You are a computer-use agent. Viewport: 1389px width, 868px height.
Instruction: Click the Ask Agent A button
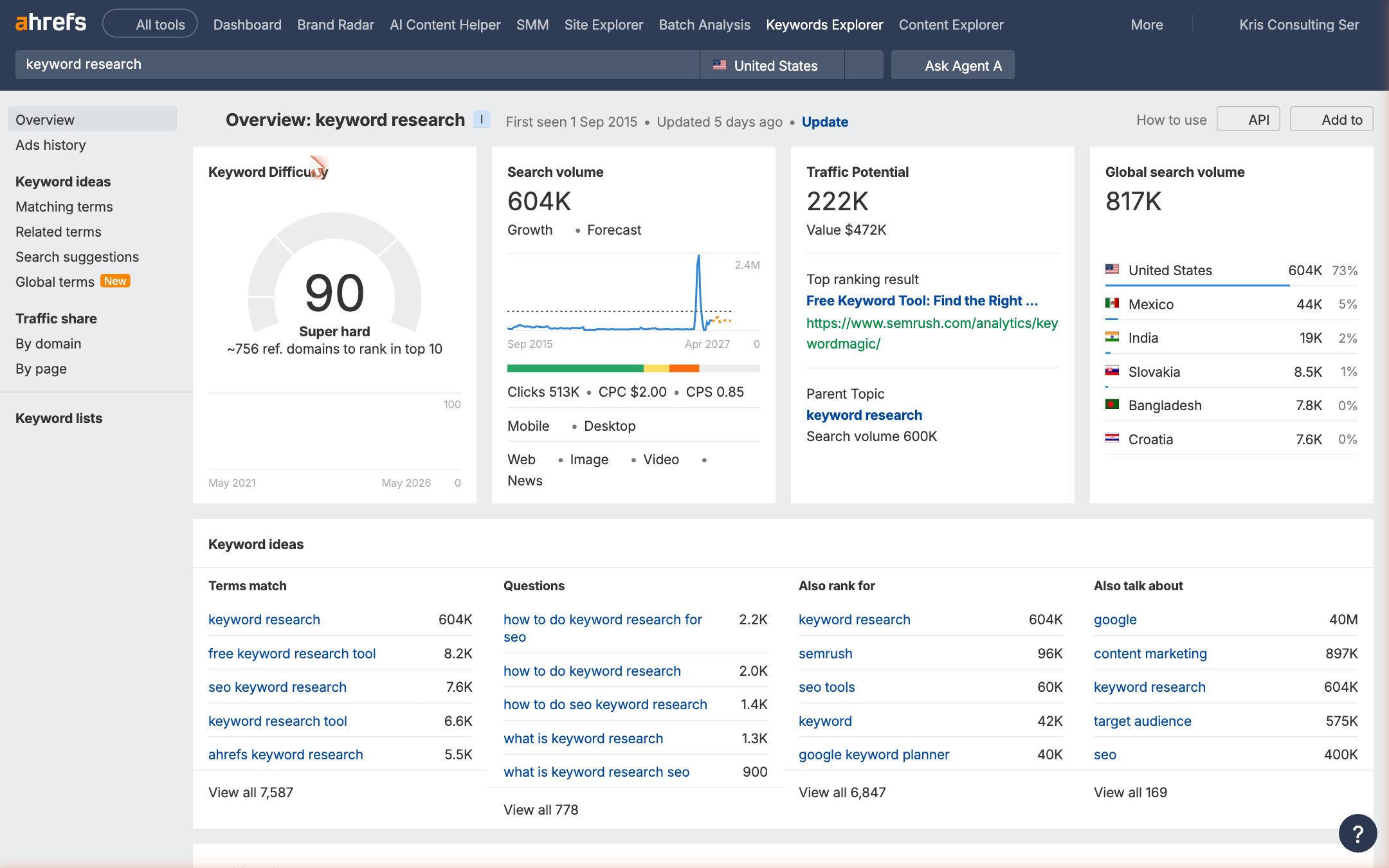point(953,65)
